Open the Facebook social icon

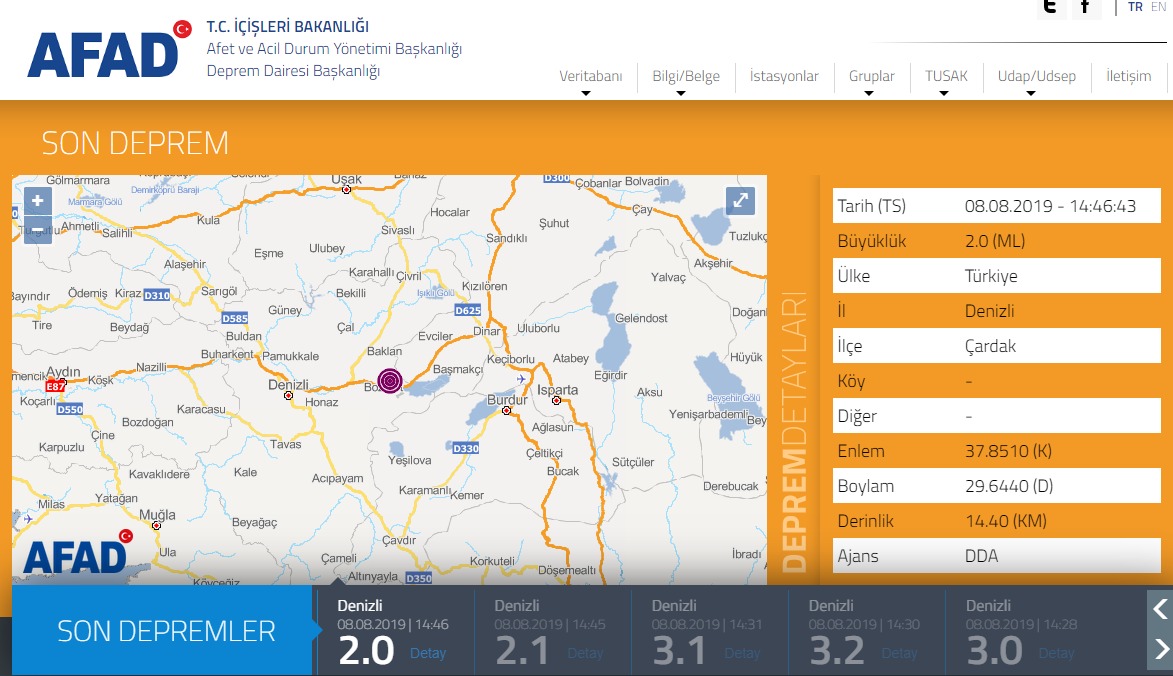[x=1086, y=7]
